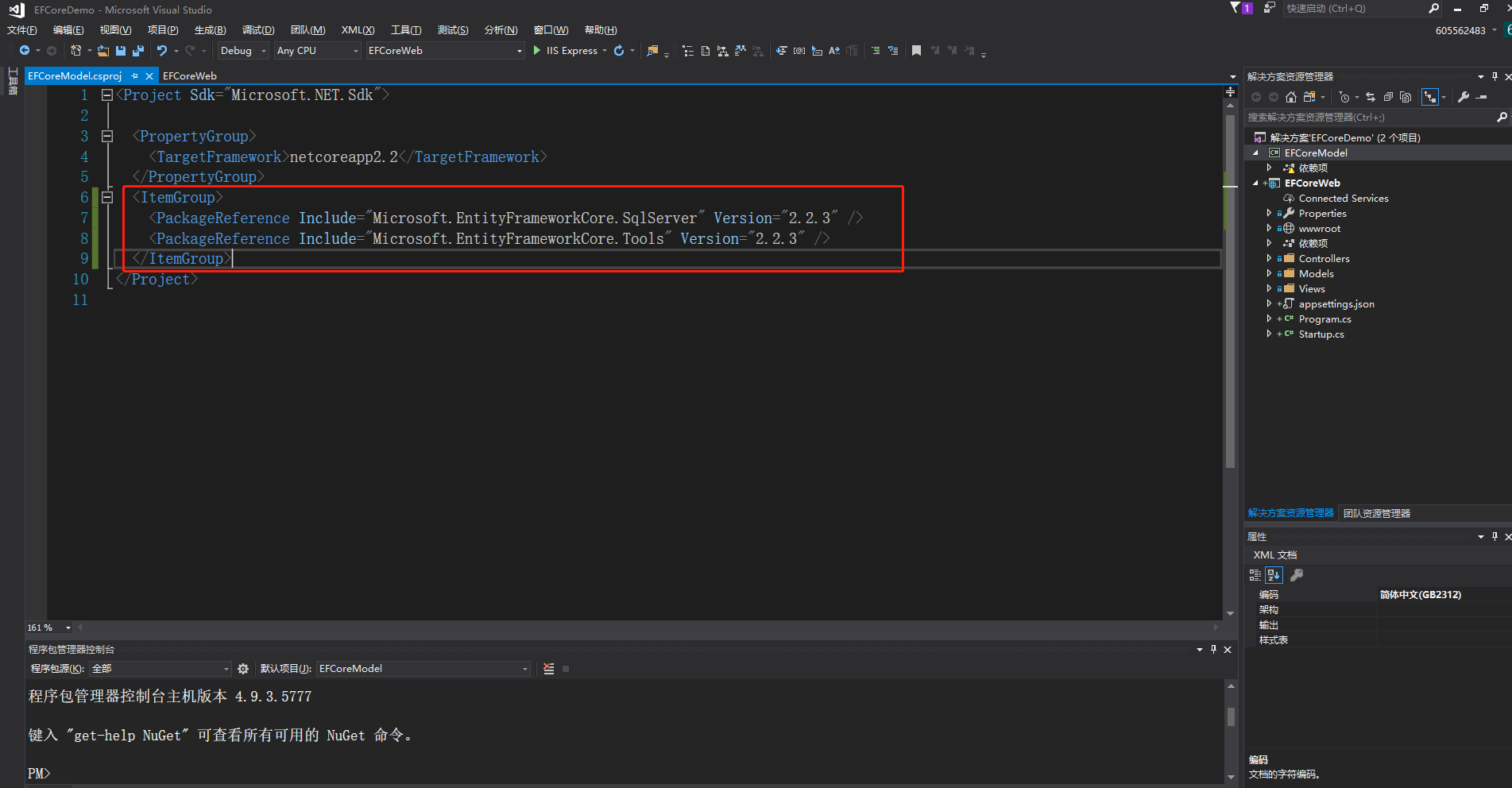This screenshot has width=1512, height=788.
Task: Open the notifications flag icon
Action: point(1236,8)
